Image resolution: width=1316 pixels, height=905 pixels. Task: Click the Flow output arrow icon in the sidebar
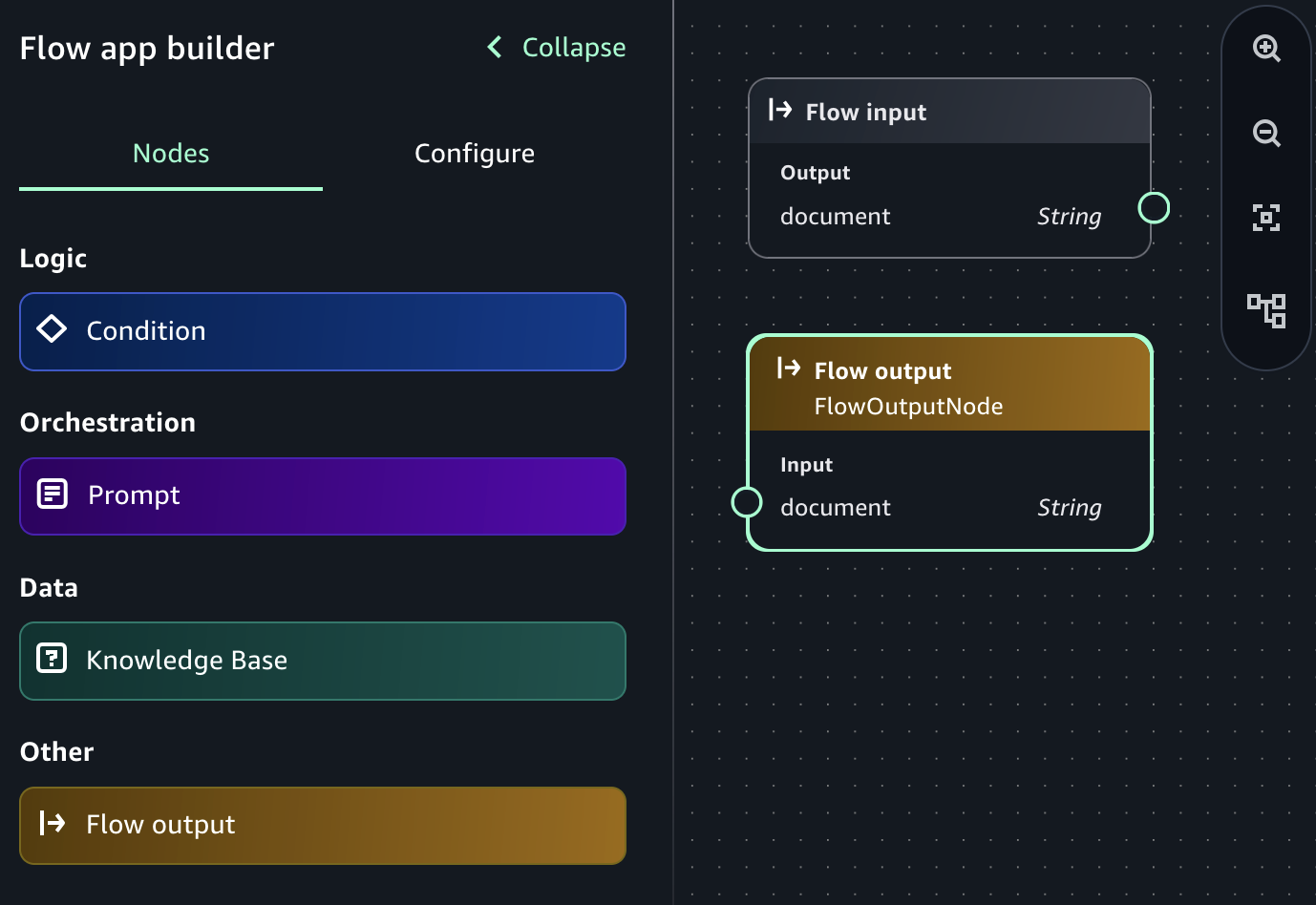coord(52,824)
